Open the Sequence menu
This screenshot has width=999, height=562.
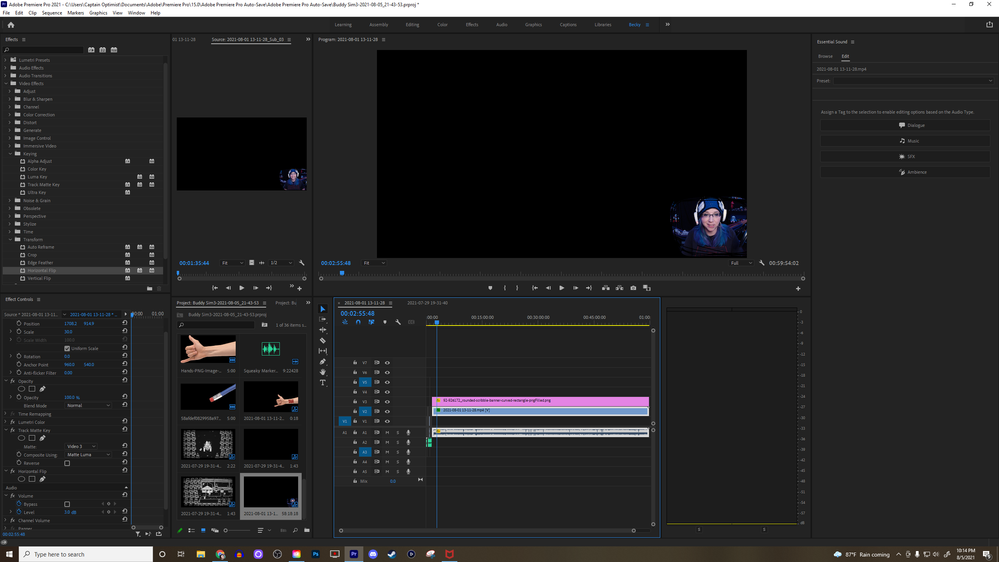52,13
